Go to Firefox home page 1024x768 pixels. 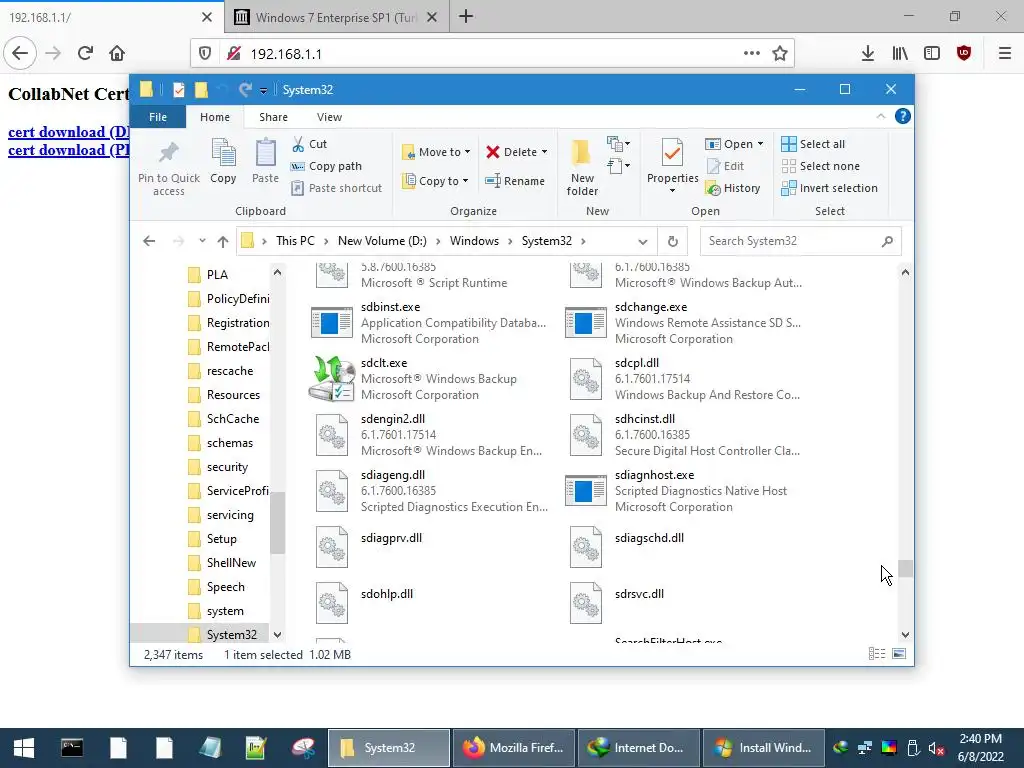(117, 53)
